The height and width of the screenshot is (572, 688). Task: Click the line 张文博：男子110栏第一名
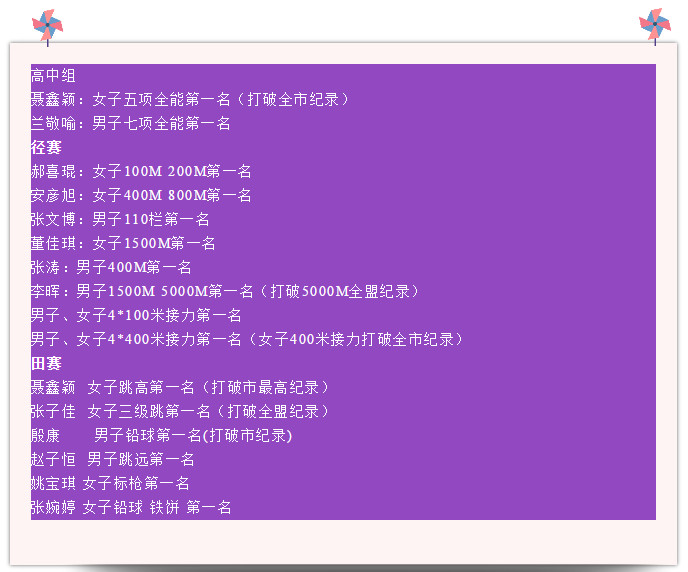coord(120,219)
